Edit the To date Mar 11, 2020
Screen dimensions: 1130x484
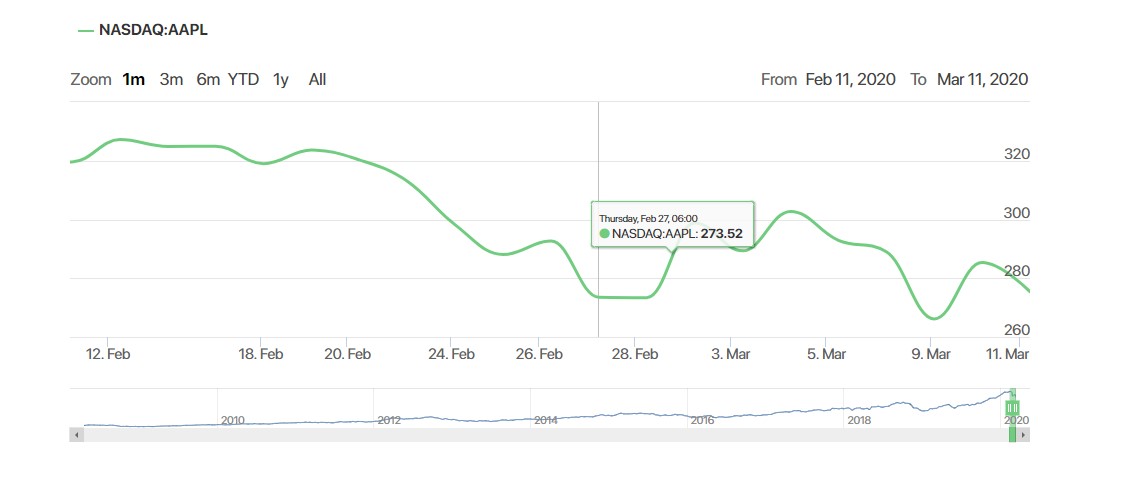(982, 80)
